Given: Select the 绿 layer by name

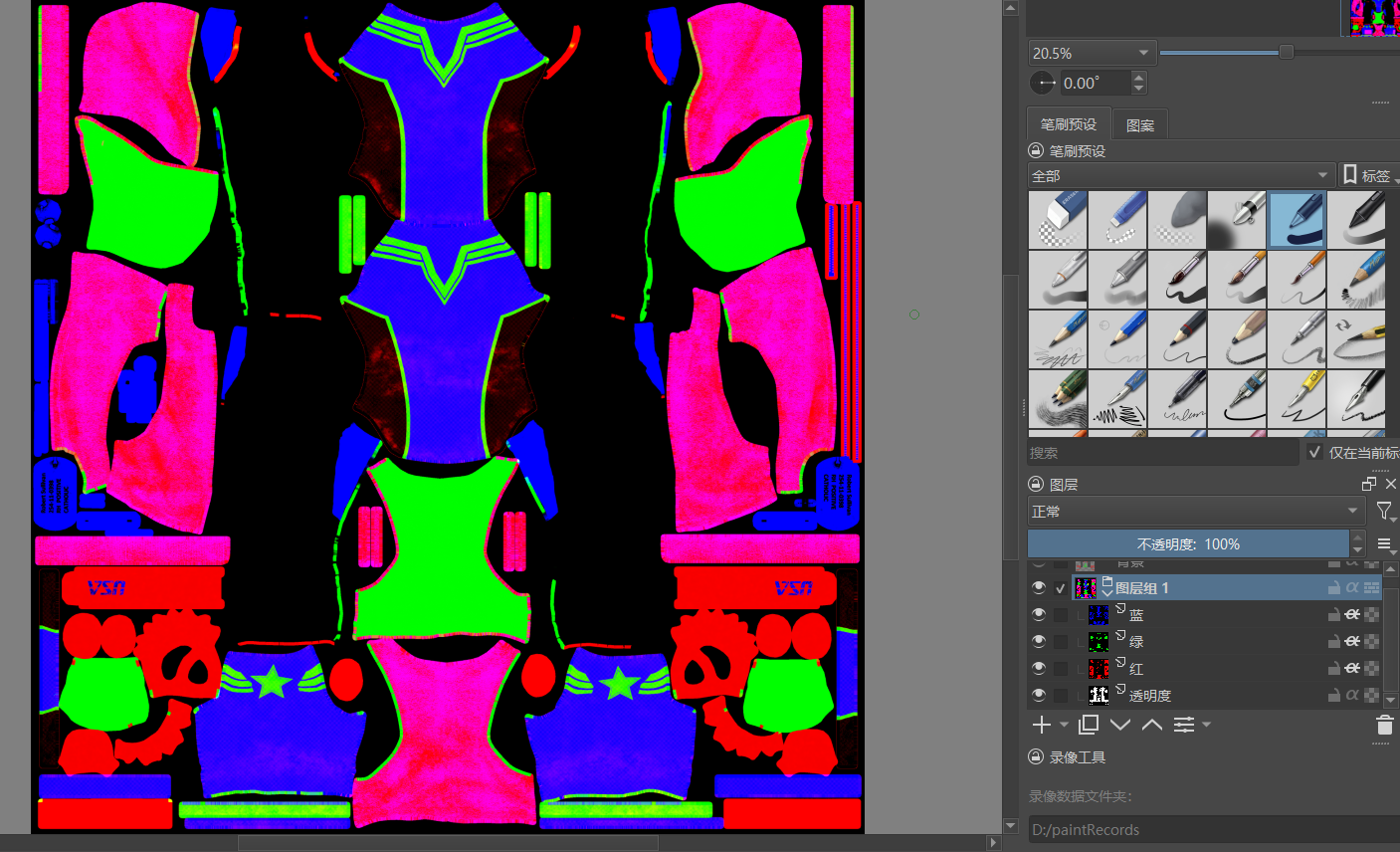Looking at the screenshot, I should [x=1136, y=642].
